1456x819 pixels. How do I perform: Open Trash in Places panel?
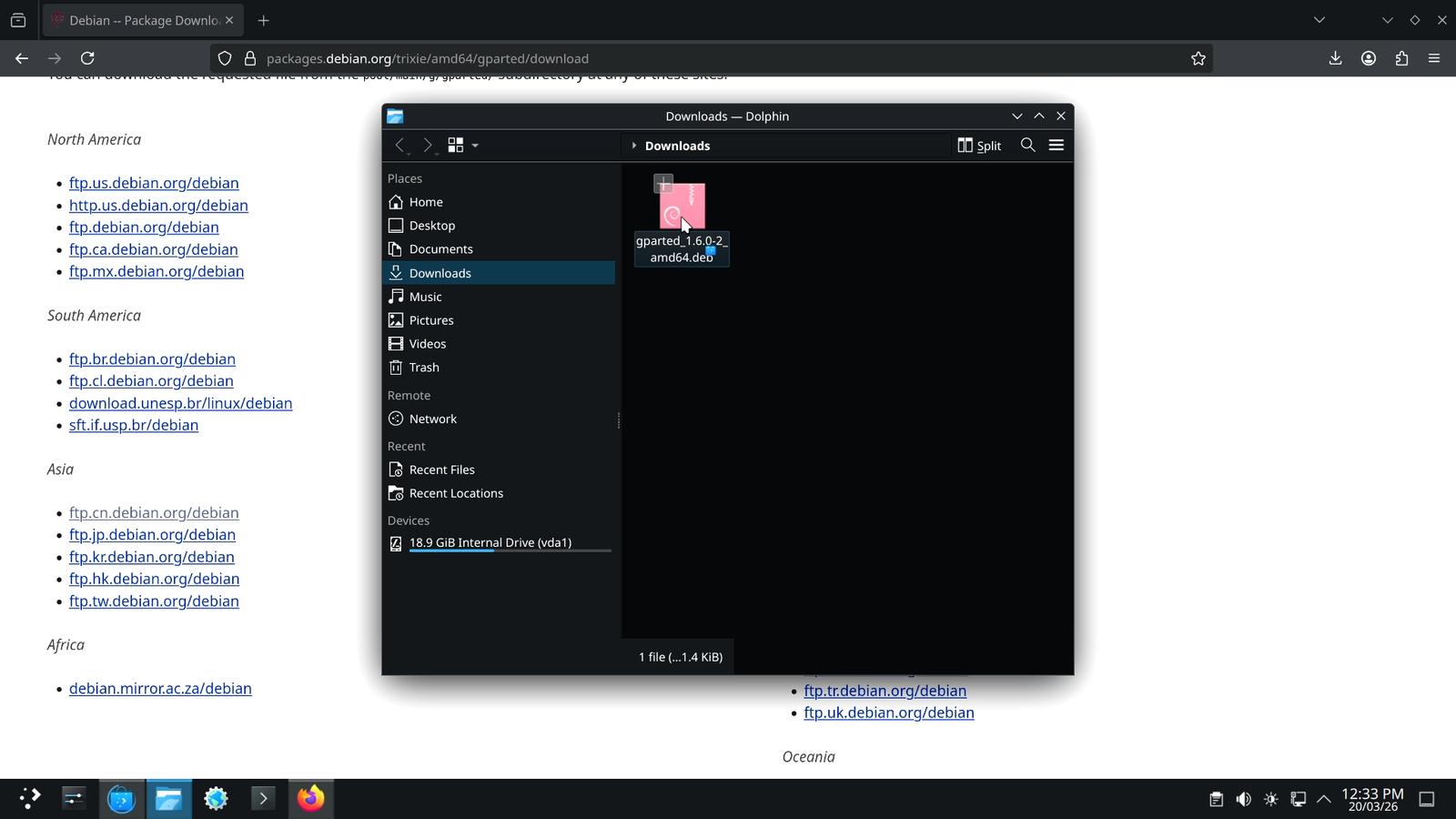[x=499, y=368]
